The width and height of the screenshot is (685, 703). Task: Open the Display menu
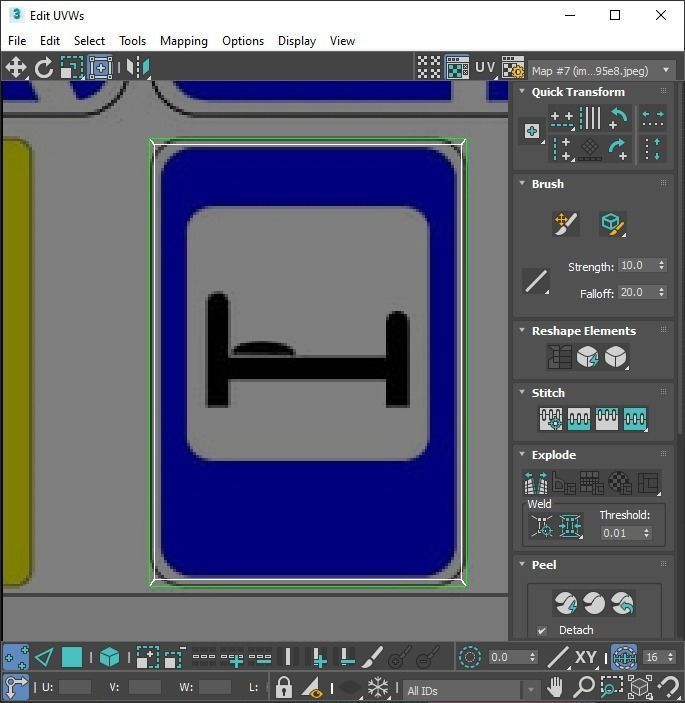click(x=297, y=41)
